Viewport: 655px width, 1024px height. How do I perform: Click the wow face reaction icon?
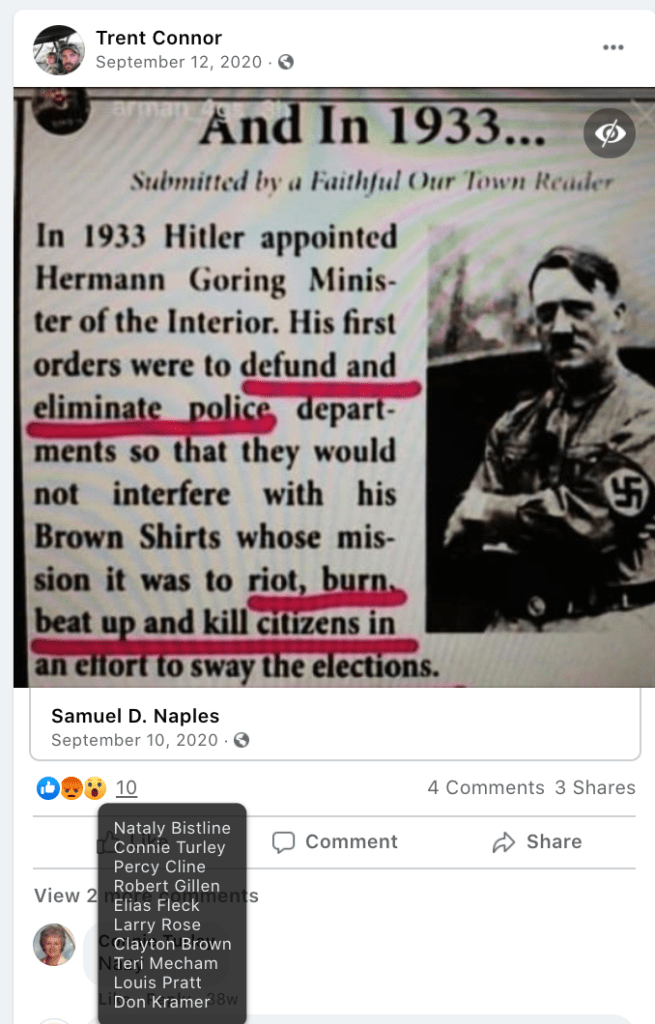coord(95,788)
